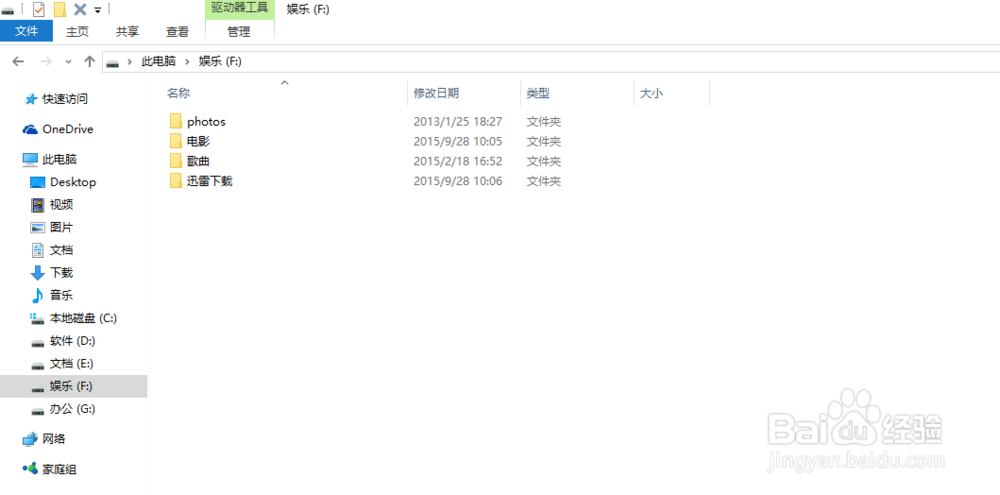Select the 迅雷下载 folder icon
The image size is (1000, 495).
176,181
